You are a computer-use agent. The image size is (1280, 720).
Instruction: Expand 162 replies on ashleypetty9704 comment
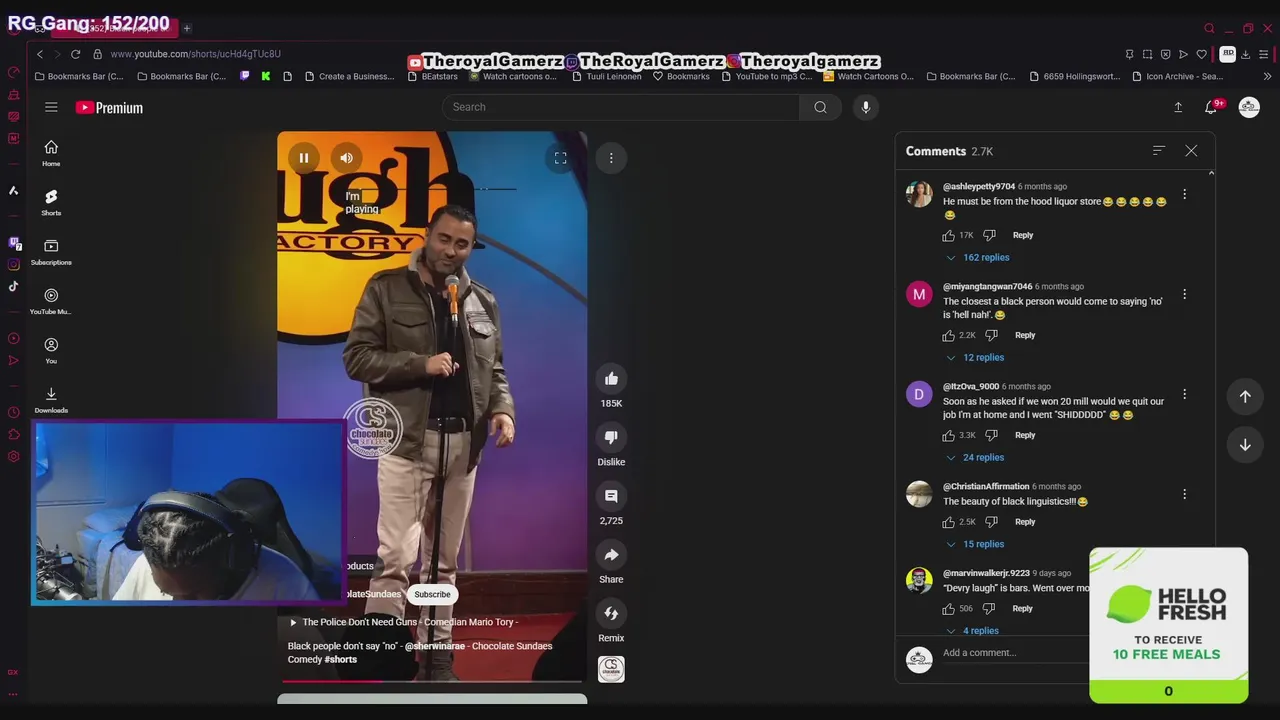(978, 257)
